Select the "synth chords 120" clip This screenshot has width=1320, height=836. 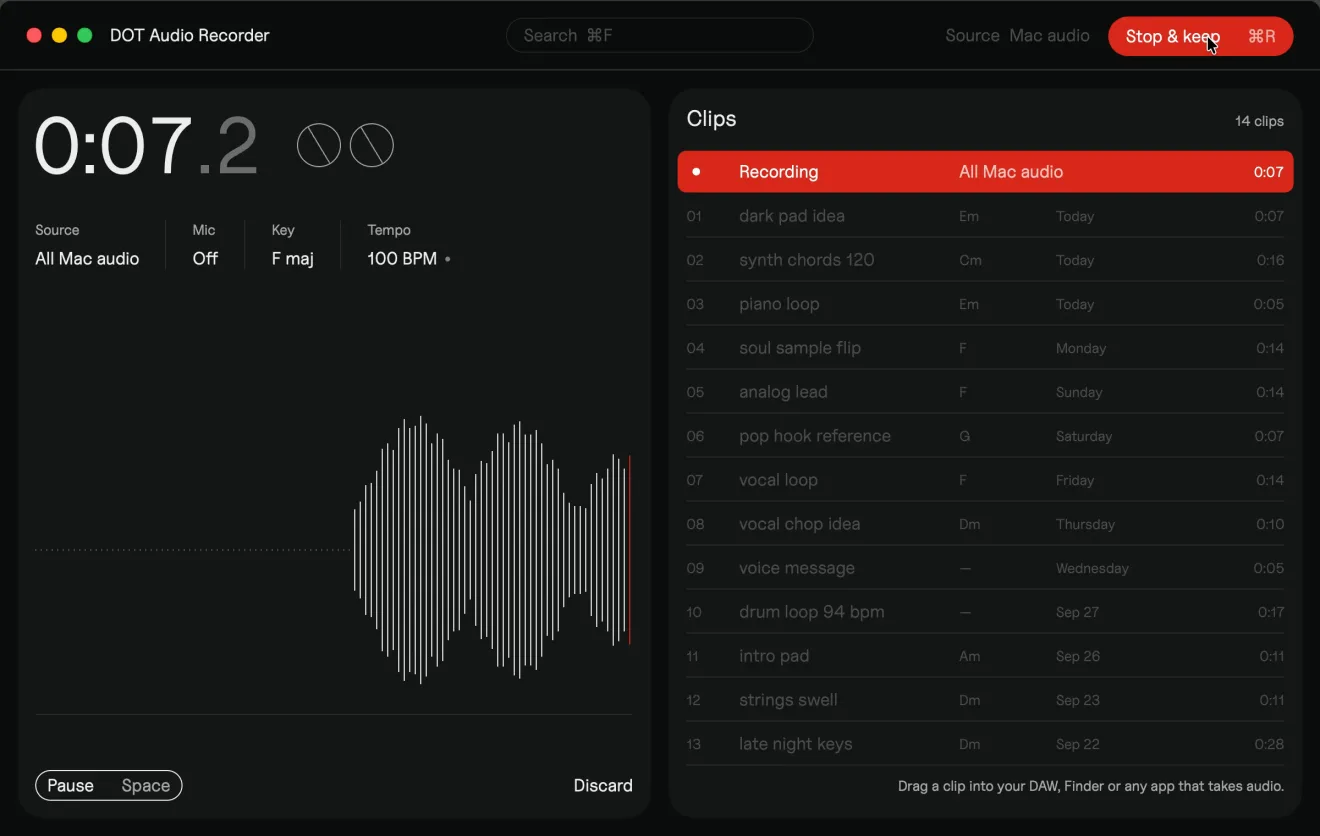click(x=985, y=260)
